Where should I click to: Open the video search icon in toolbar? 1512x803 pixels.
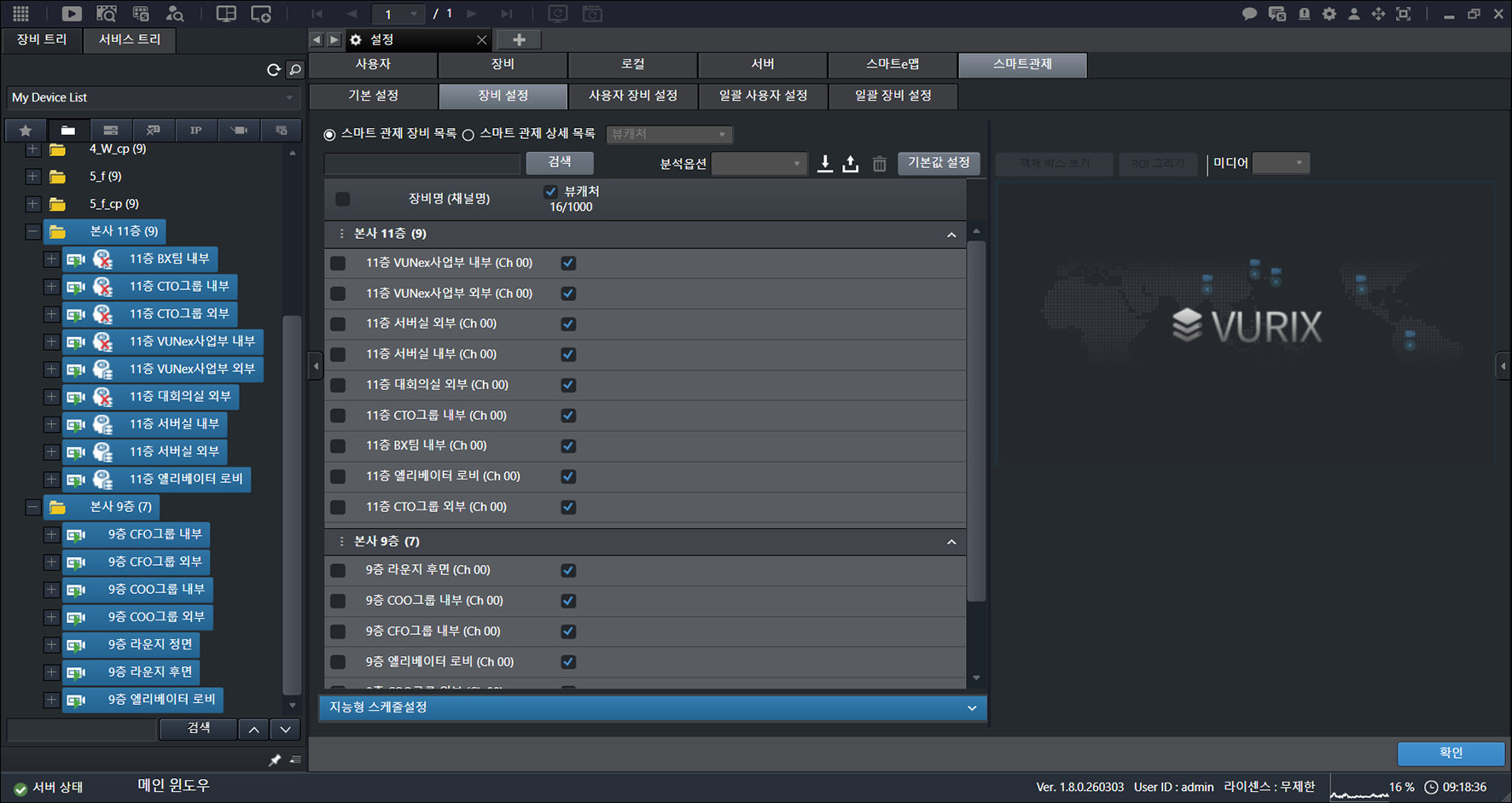pos(107,14)
